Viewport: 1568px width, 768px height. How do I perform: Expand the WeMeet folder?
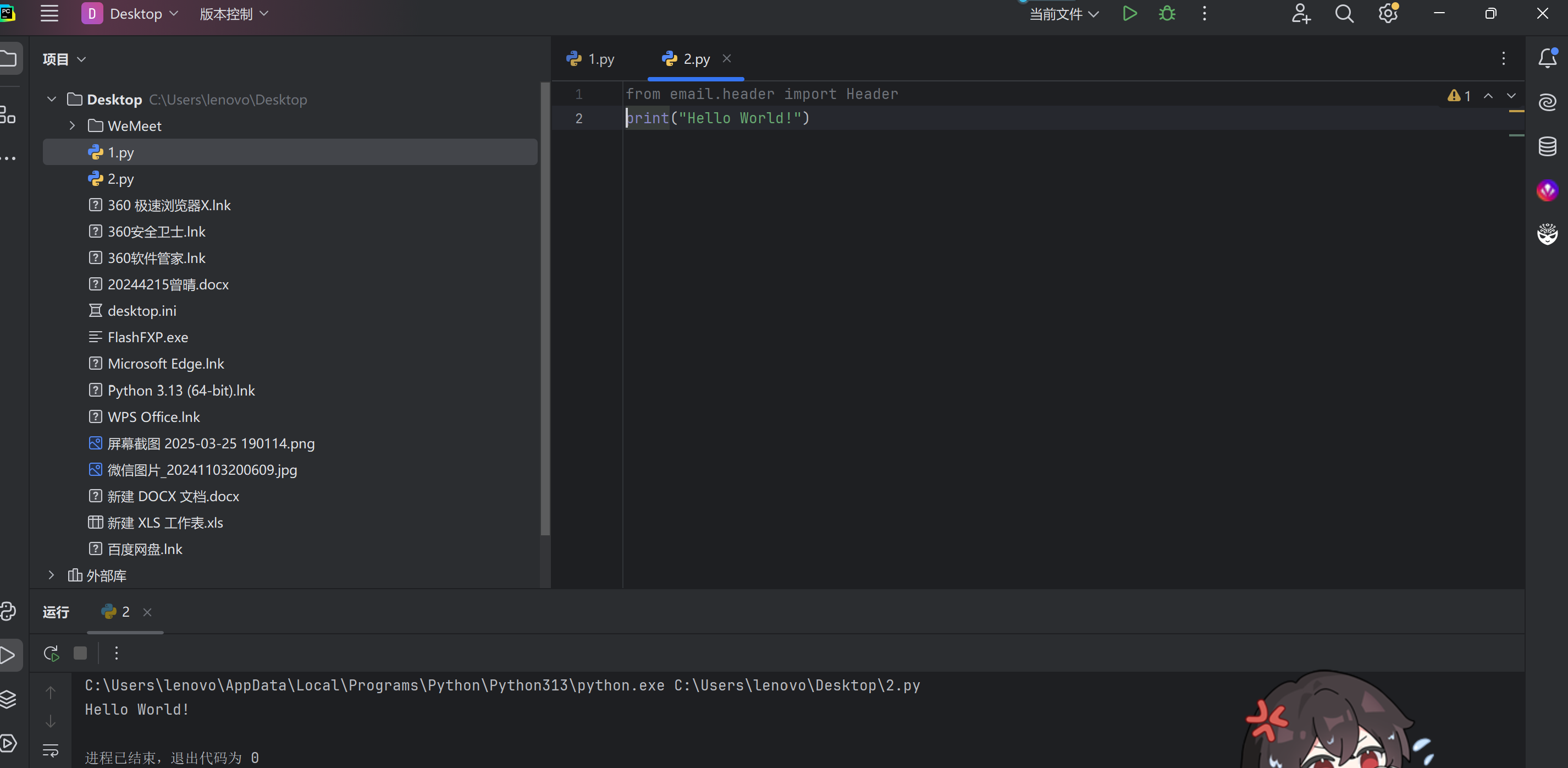tap(73, 125)
